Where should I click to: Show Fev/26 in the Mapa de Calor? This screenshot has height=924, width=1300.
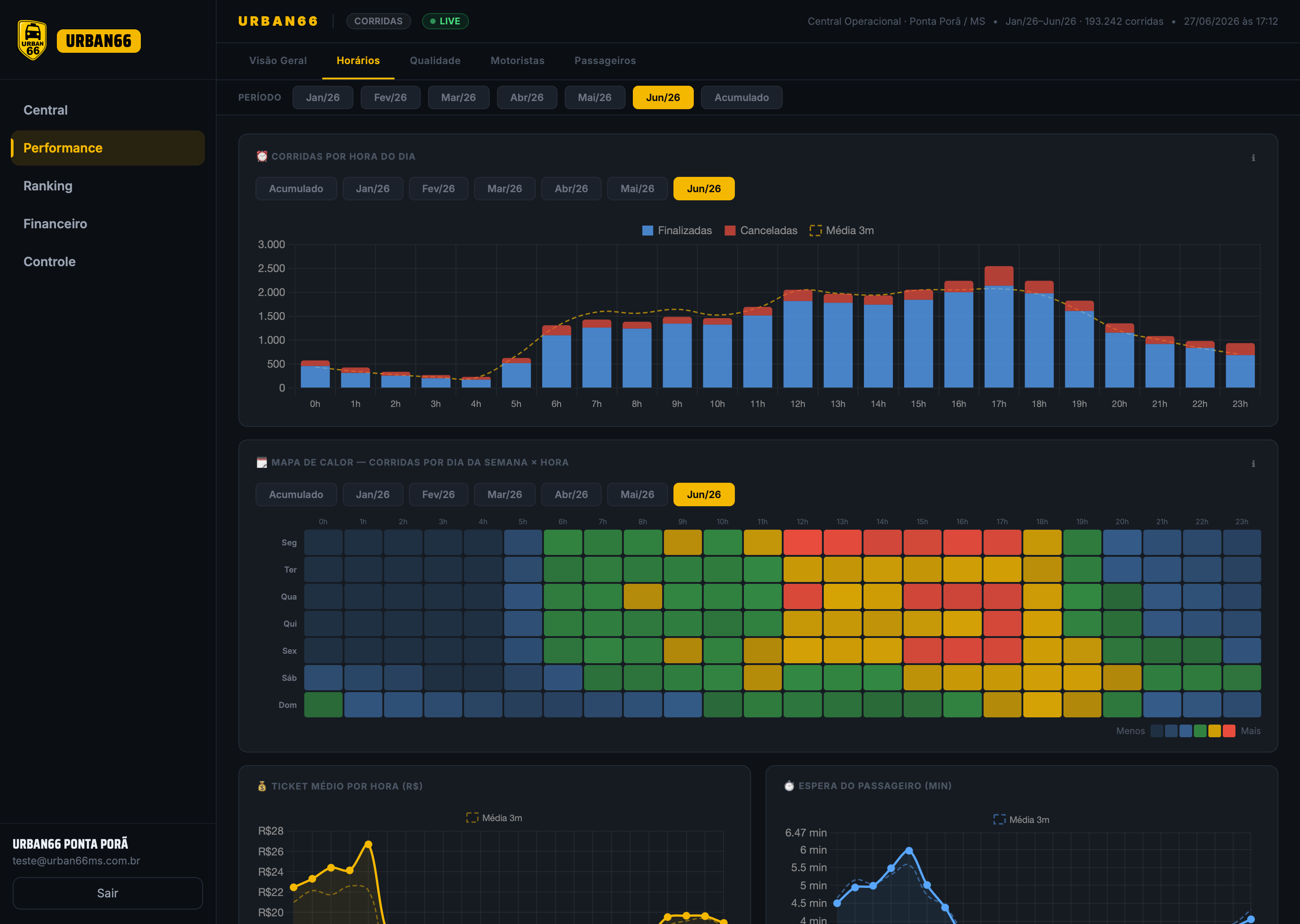[x=438, y=494]
